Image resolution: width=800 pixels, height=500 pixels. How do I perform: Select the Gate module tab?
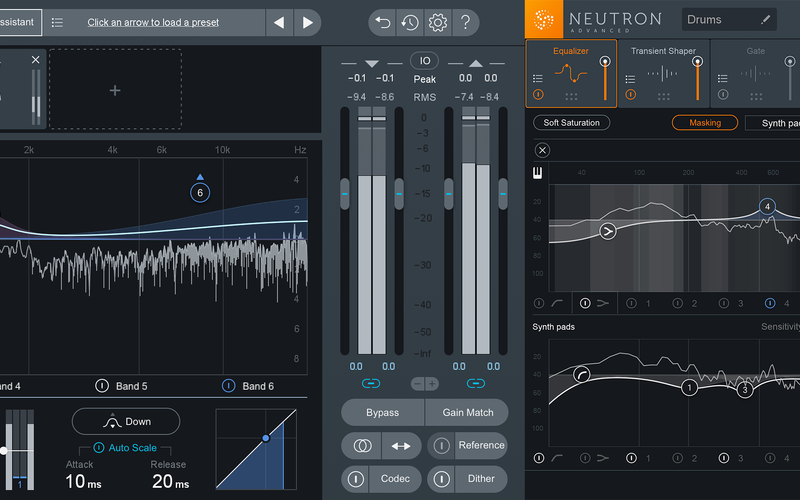[x=755, y=73]
